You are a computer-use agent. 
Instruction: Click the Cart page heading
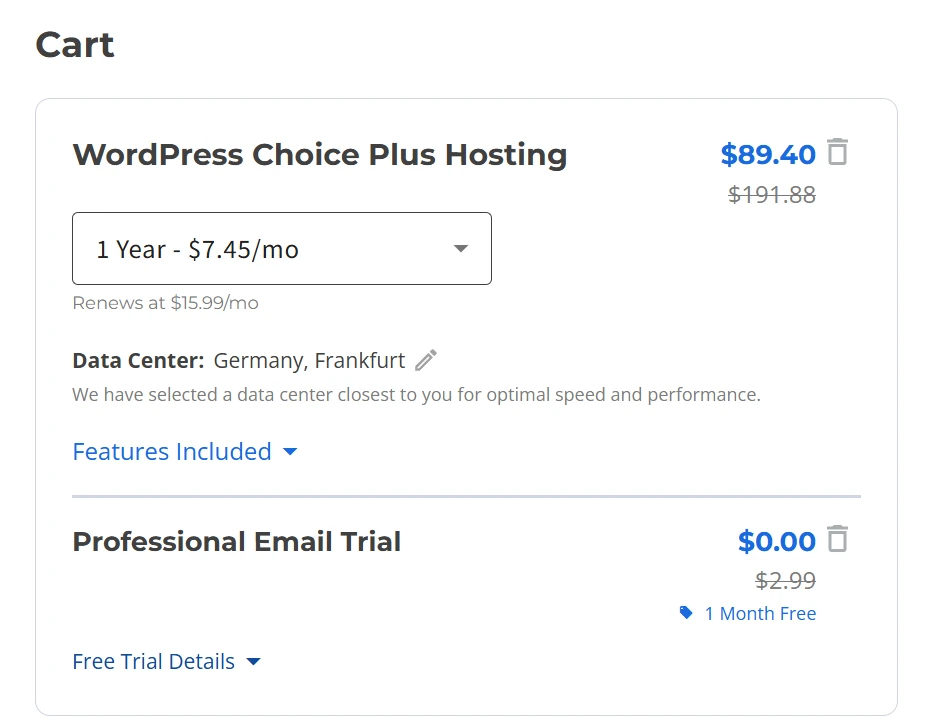[75, 45]
